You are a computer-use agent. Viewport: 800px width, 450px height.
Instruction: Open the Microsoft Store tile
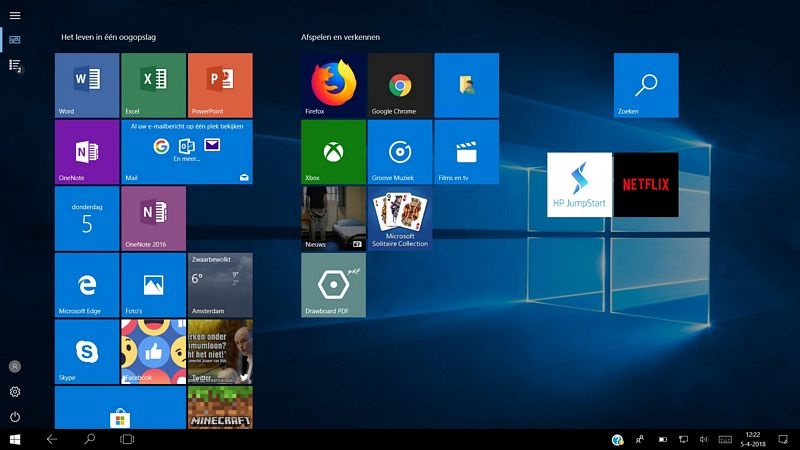click(120, 408)
